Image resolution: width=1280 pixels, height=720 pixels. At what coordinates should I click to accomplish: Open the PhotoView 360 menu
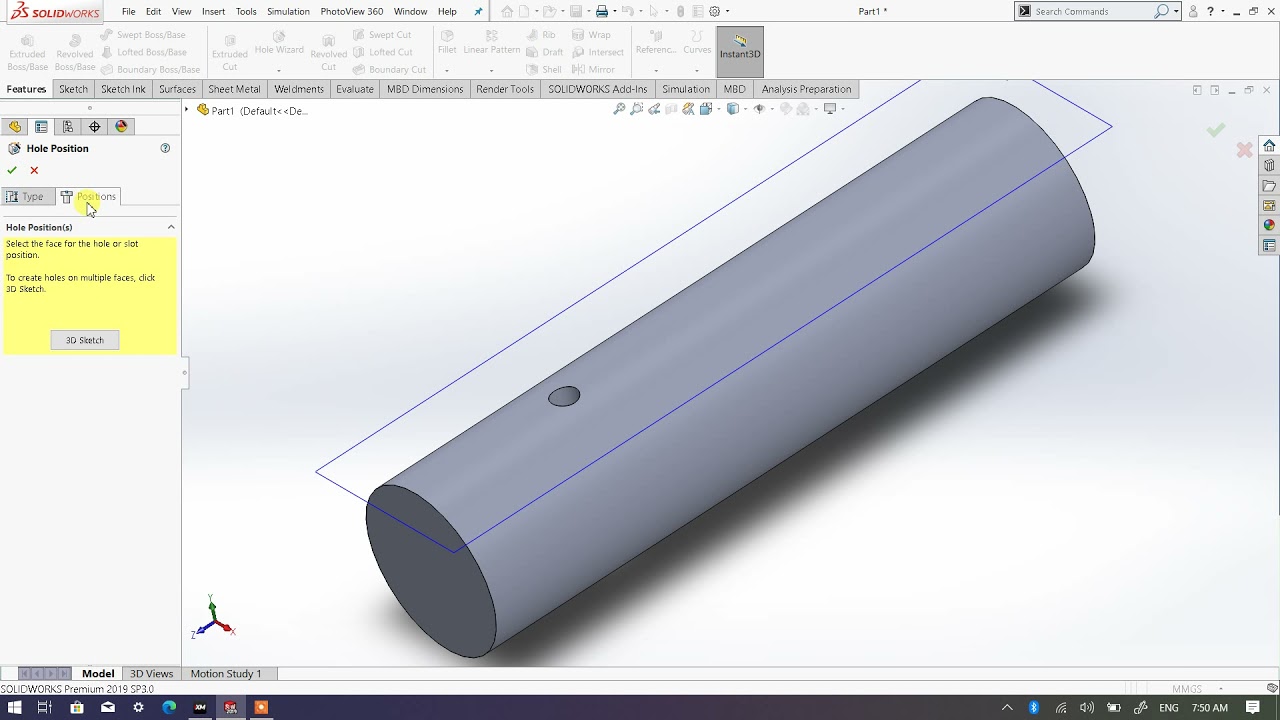[352, 11]
